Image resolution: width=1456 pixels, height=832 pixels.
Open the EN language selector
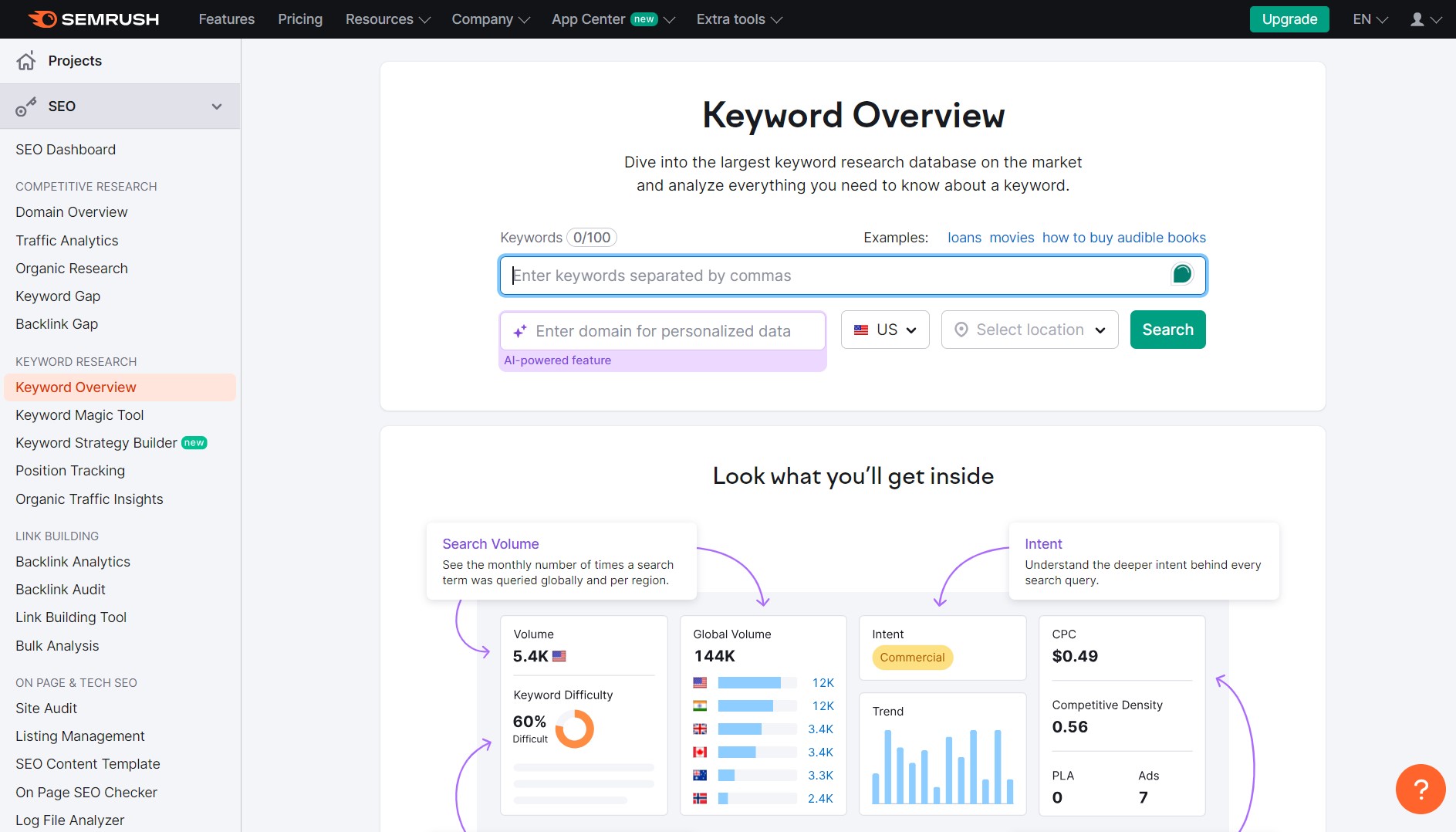click(1370, 19)
